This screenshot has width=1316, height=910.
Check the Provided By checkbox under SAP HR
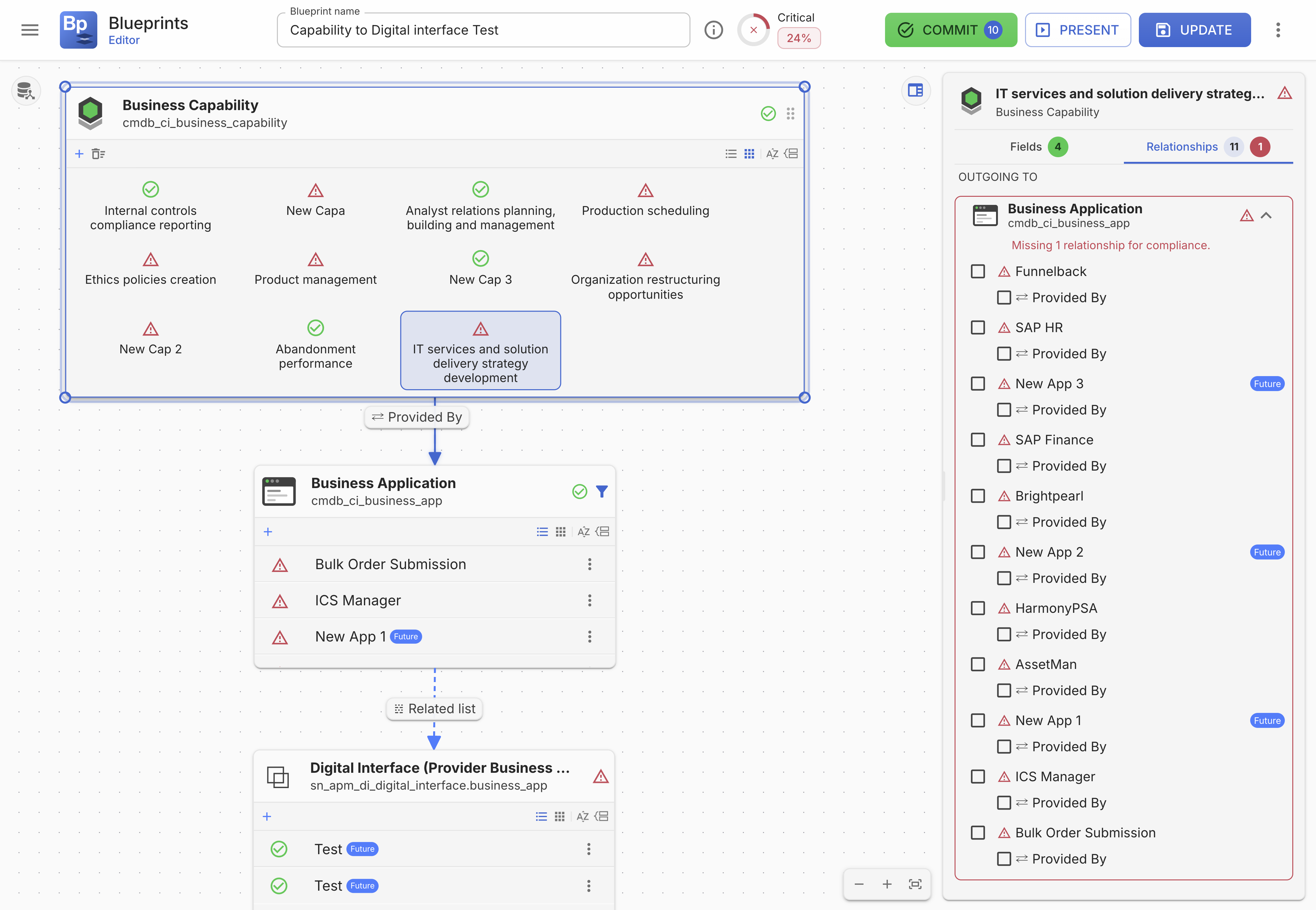(1004, 354)
